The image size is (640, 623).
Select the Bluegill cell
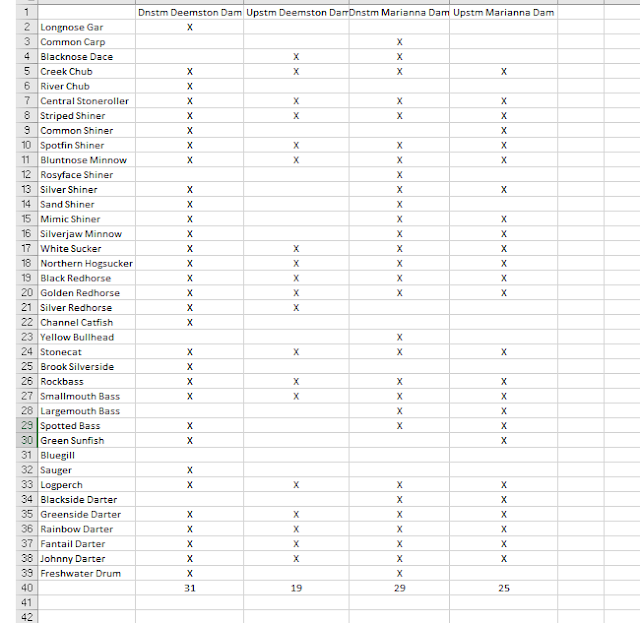coord(87,455)
